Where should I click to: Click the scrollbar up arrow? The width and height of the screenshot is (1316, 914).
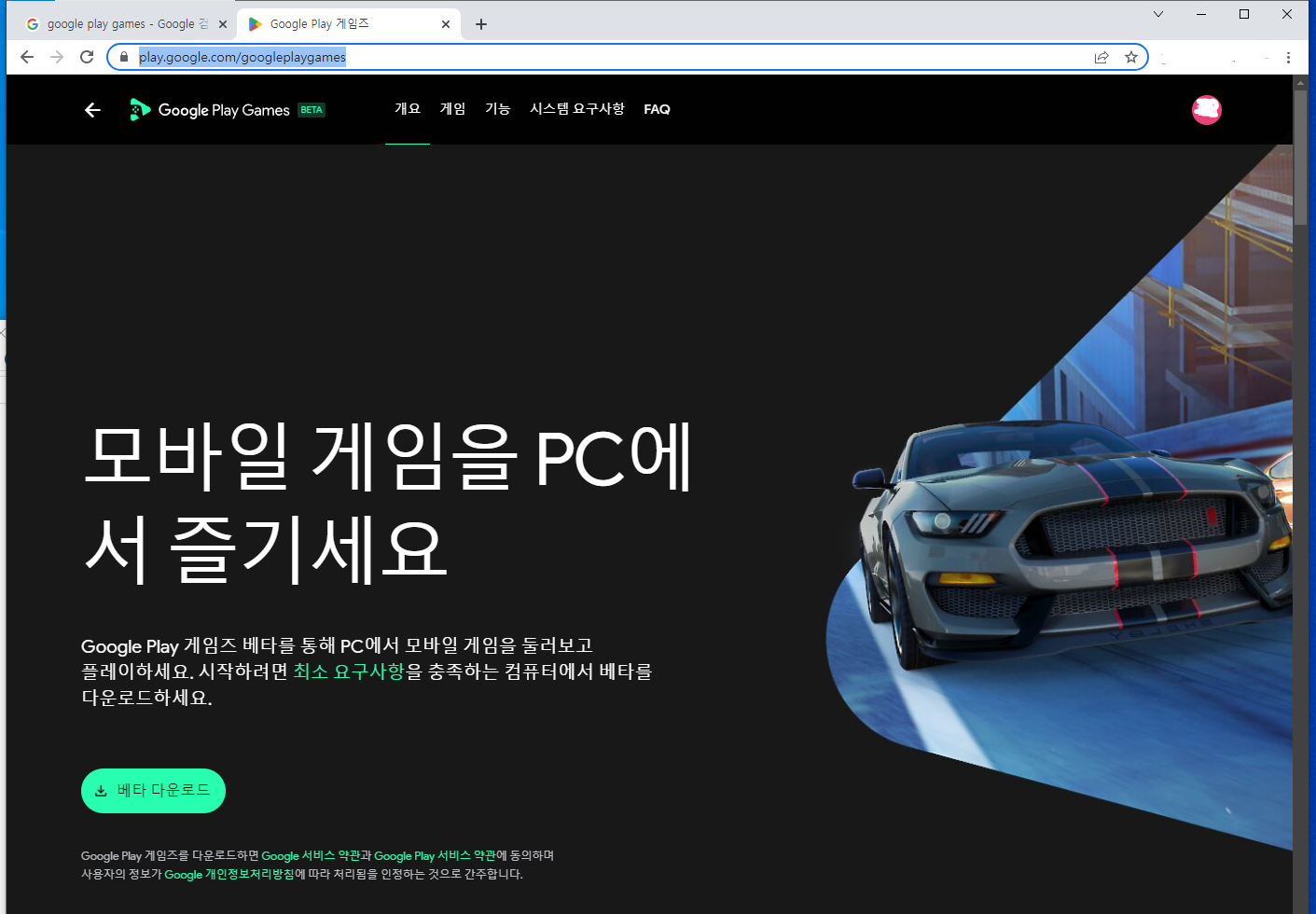(x=1301, y=83)
